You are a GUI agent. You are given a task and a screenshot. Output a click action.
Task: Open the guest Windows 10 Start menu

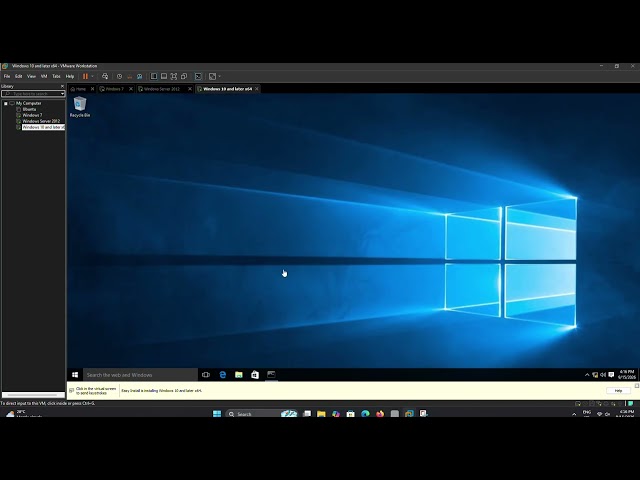(x=75, y=375)
